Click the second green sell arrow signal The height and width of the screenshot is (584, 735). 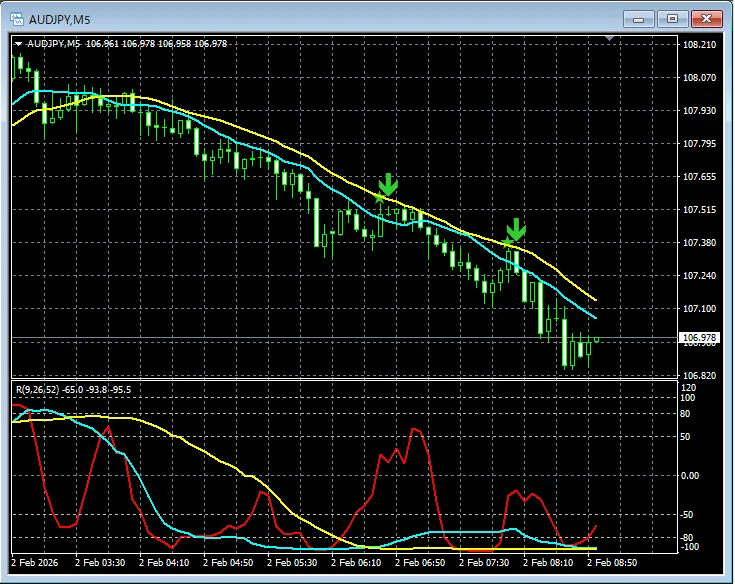click(x=516, y=230)
